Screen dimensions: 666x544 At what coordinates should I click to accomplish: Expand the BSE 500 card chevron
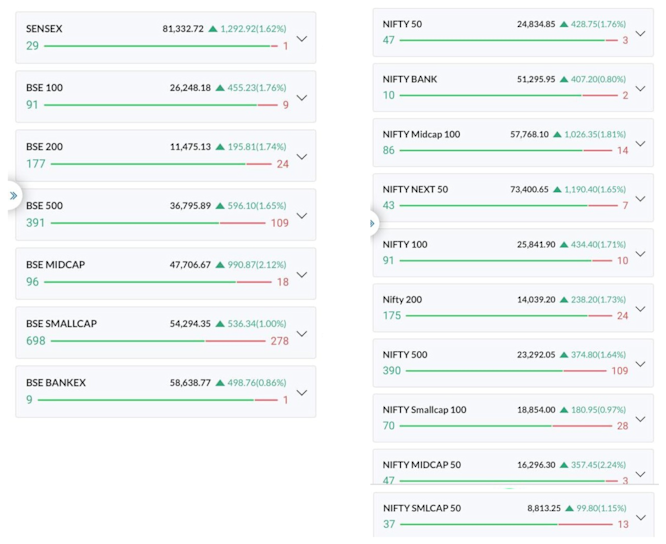(x=302, y=216)
